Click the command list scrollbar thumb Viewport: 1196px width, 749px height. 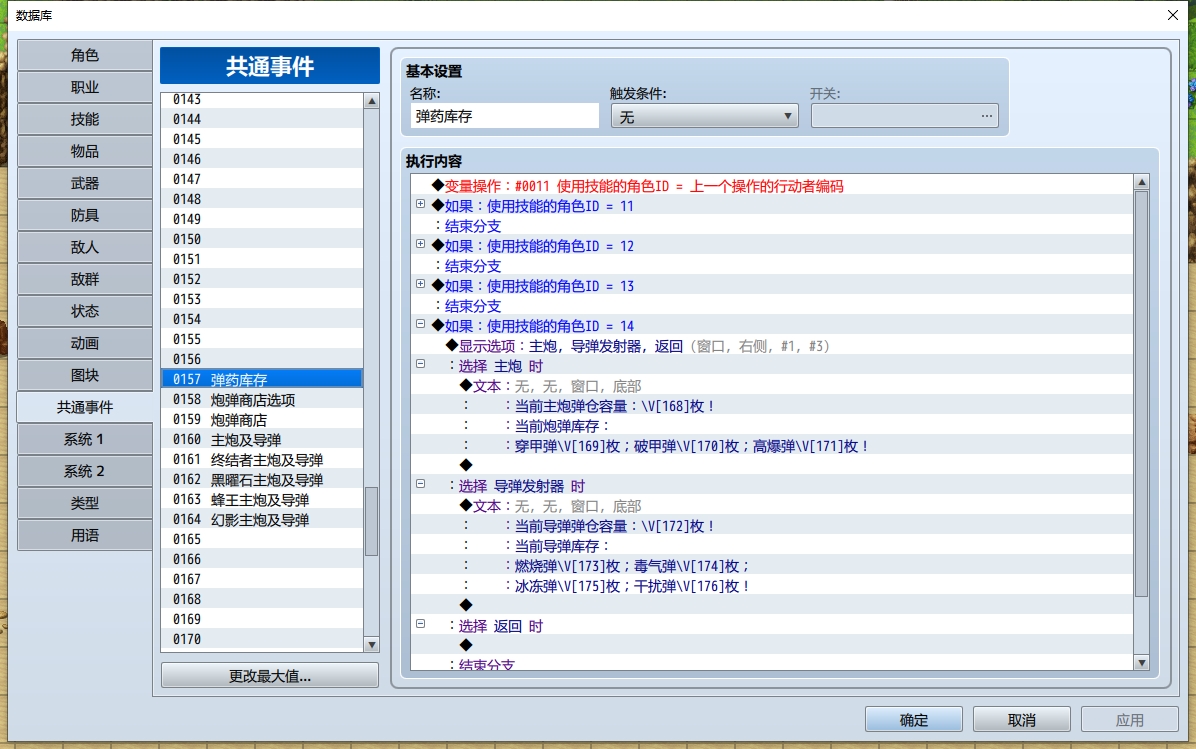(1142, 394)
